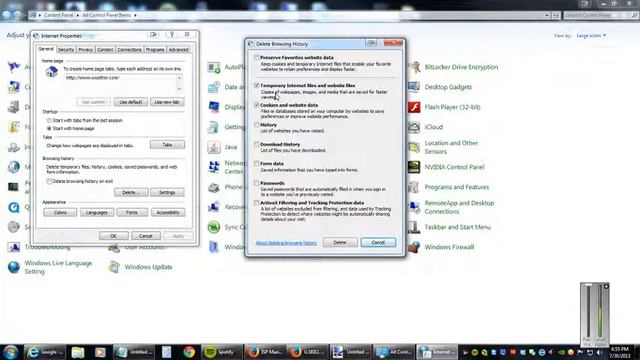Screen dimensions: 640x360
Task: Open iCloud control panel icon
Action: (x=414, y=127)
